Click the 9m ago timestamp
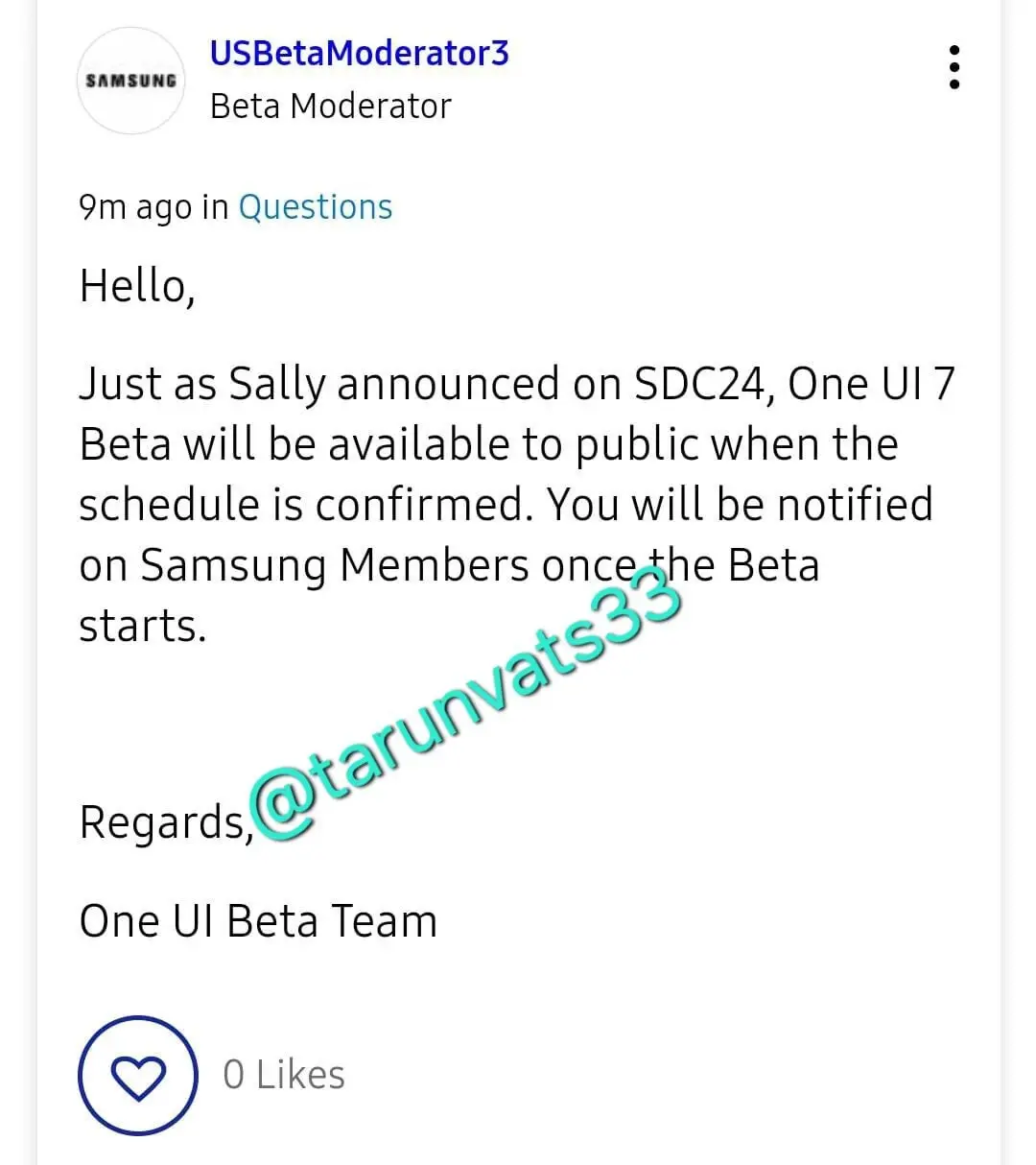Screen dimensions: 1036x1165 (134, 207)
